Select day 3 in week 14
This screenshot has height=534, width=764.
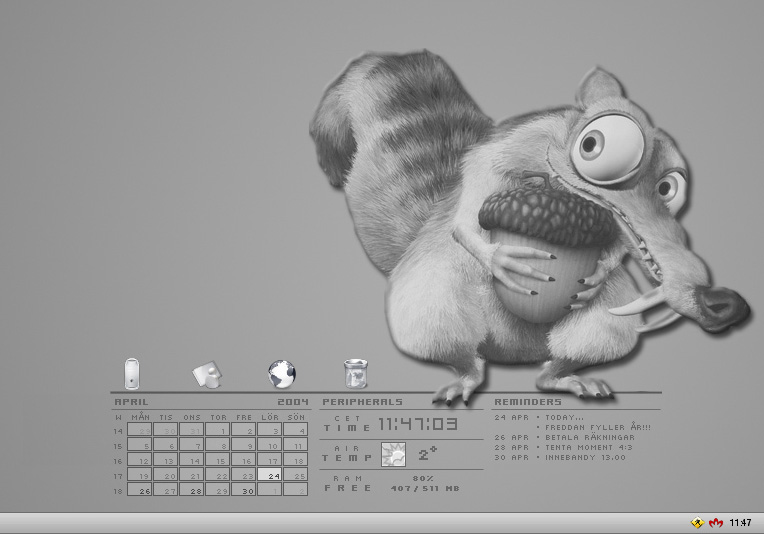[x=269, y=429]
